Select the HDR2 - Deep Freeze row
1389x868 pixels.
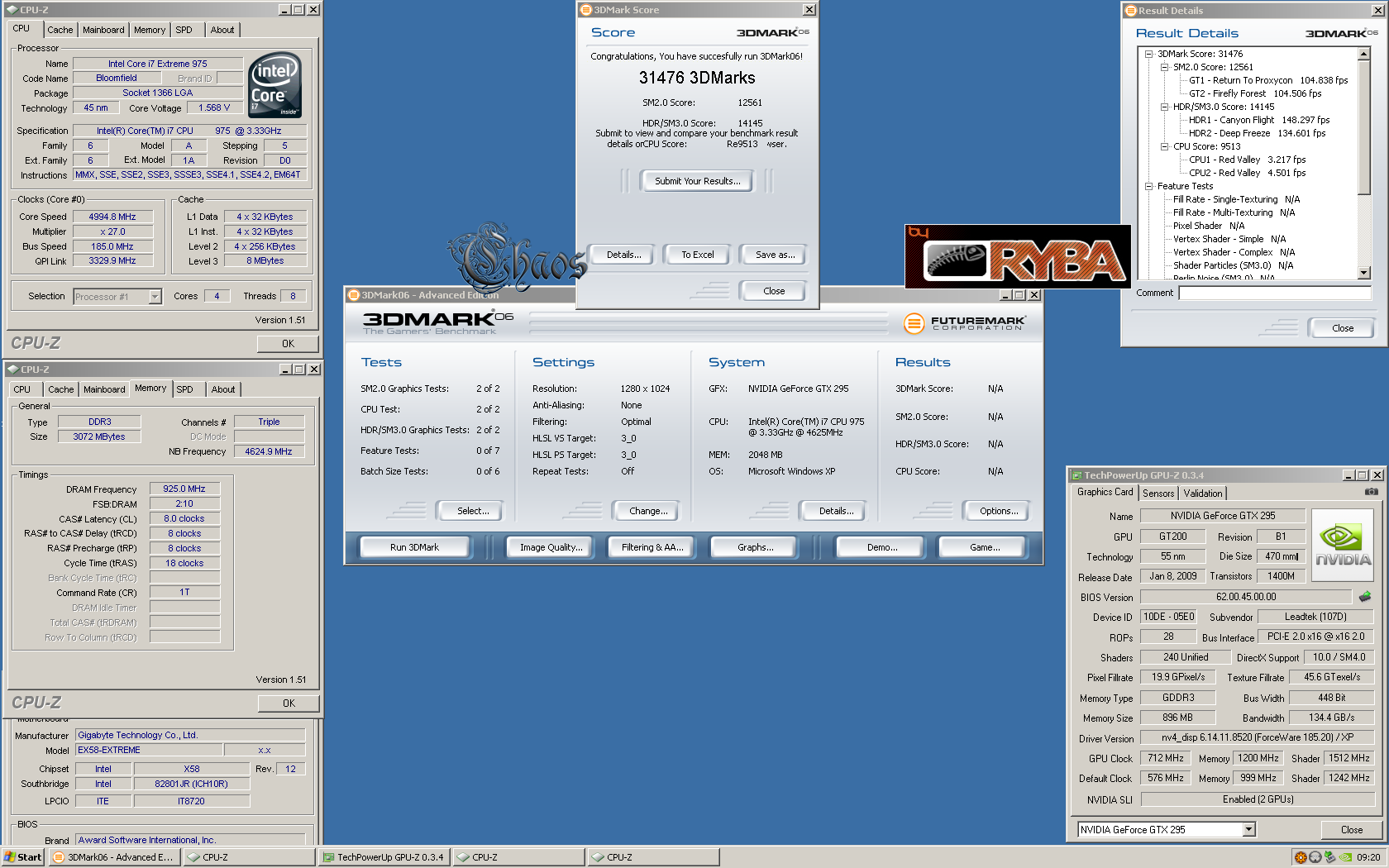pyautogui.click(x=1257, y=133)
